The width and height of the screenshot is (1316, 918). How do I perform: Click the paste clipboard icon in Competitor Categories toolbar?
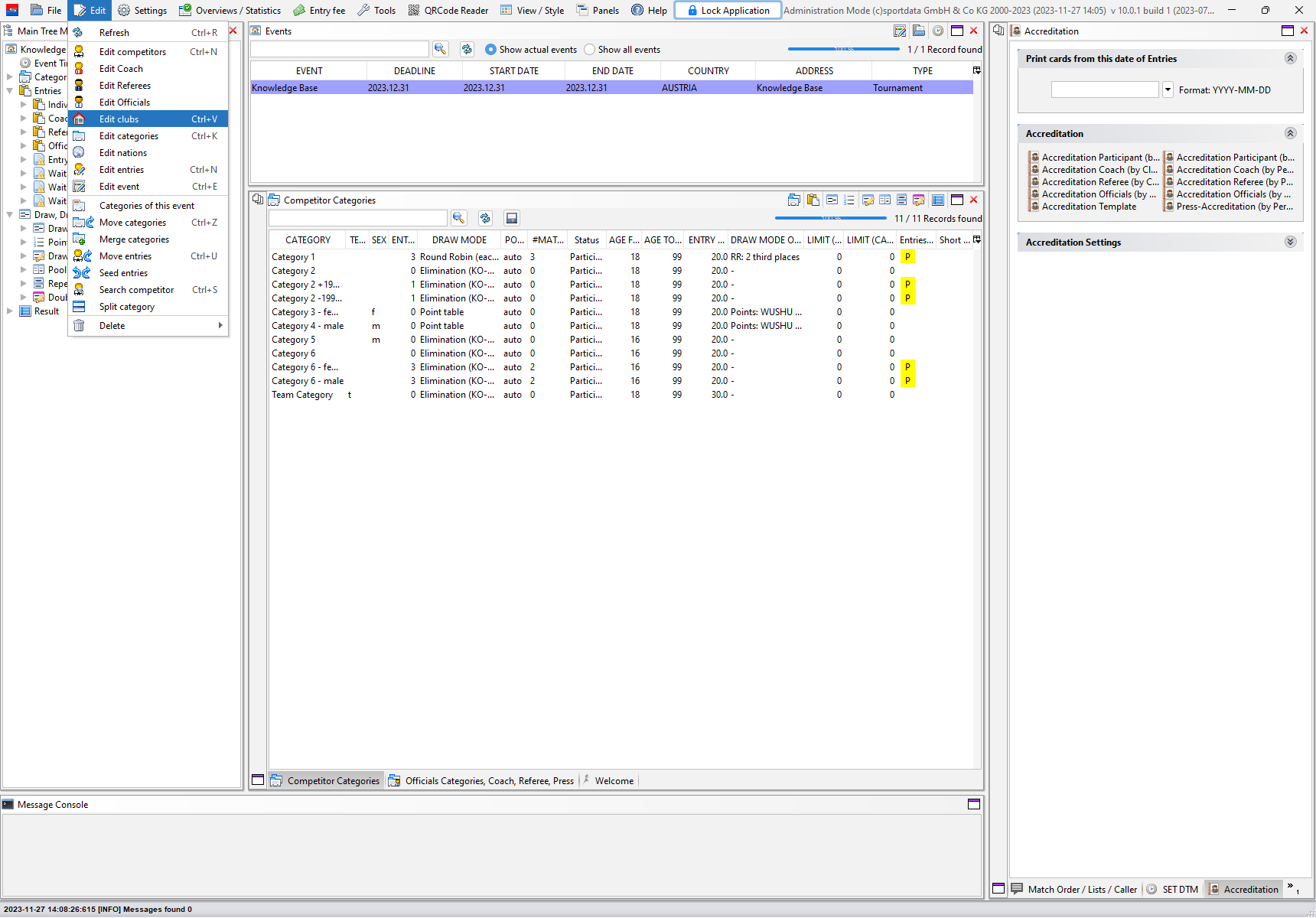[x=813, y=200]
